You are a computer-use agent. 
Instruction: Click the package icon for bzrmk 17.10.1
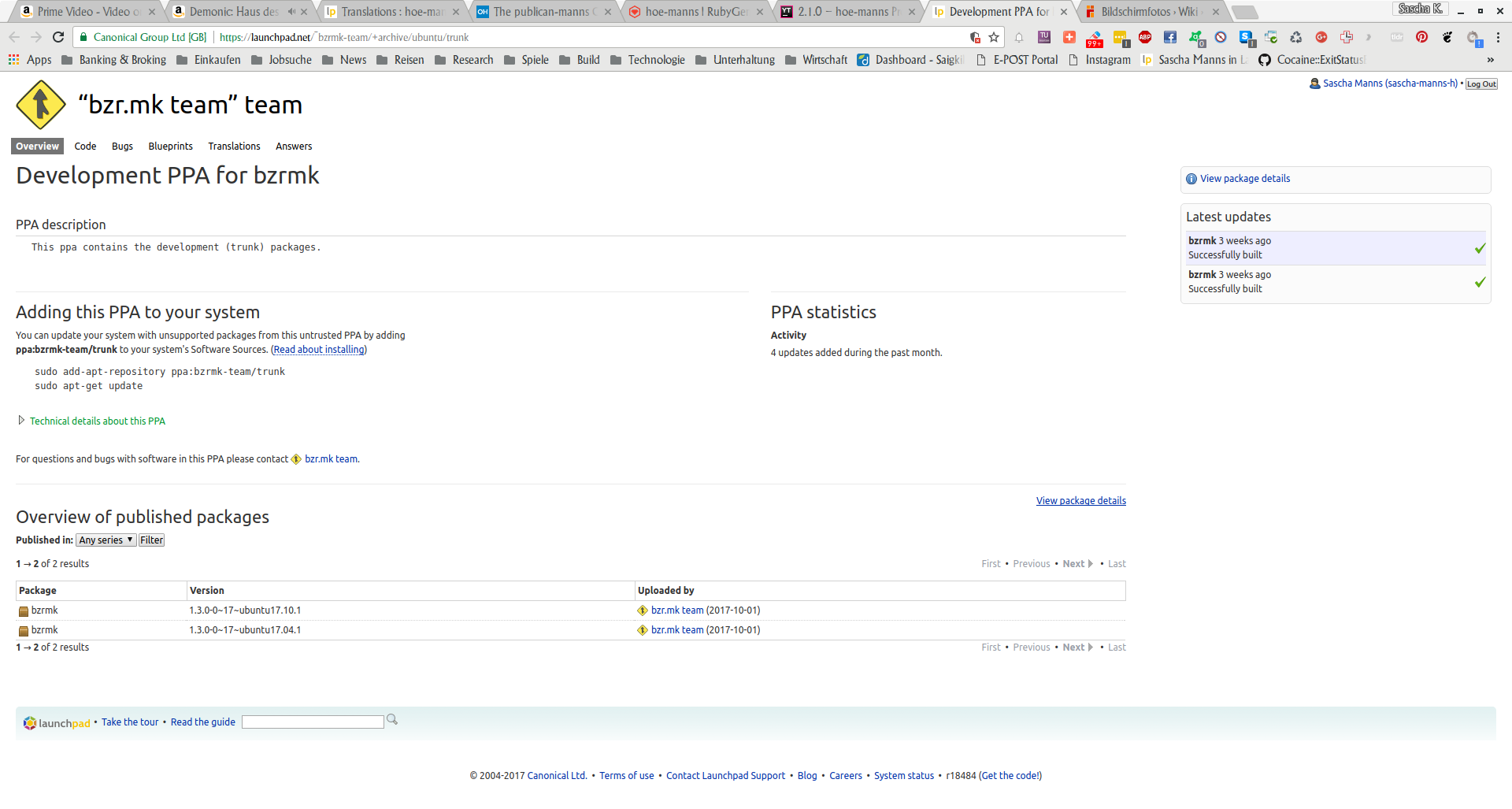point(24,611)
